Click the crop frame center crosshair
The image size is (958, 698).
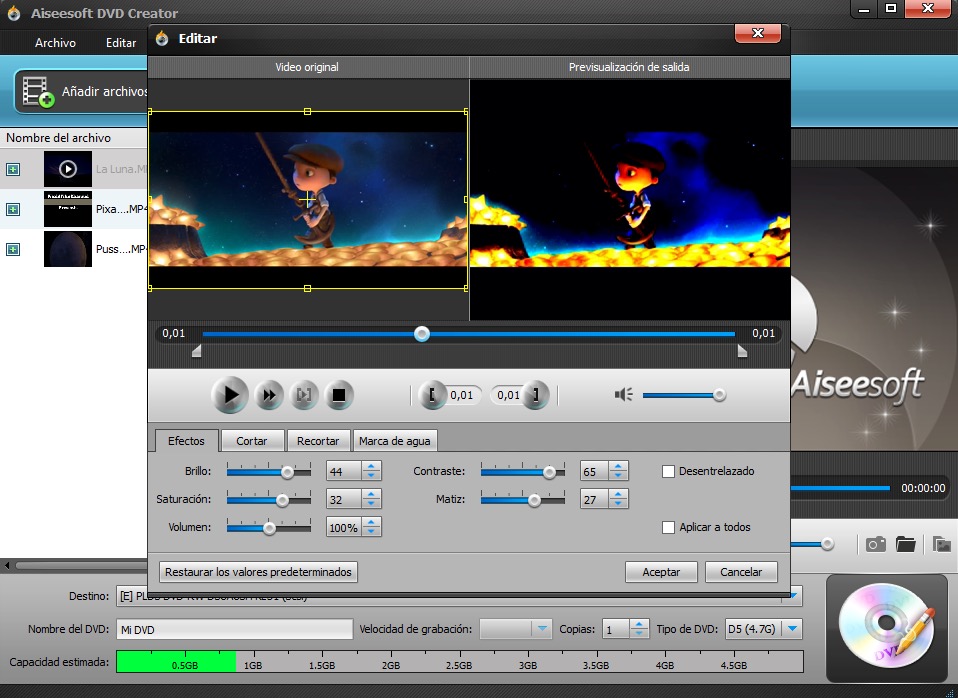[307, 199]
